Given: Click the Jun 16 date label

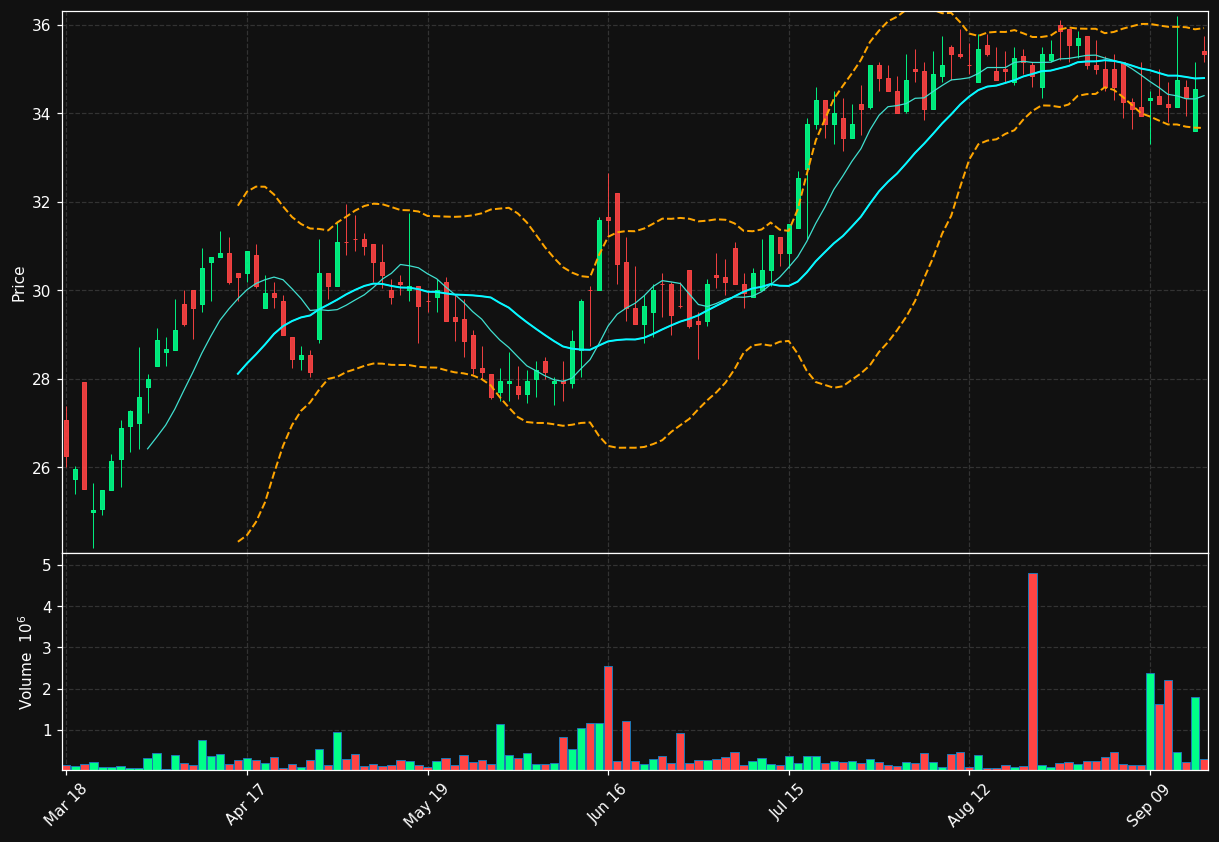Looking at the screenshot, I should [x=606, y=805].
